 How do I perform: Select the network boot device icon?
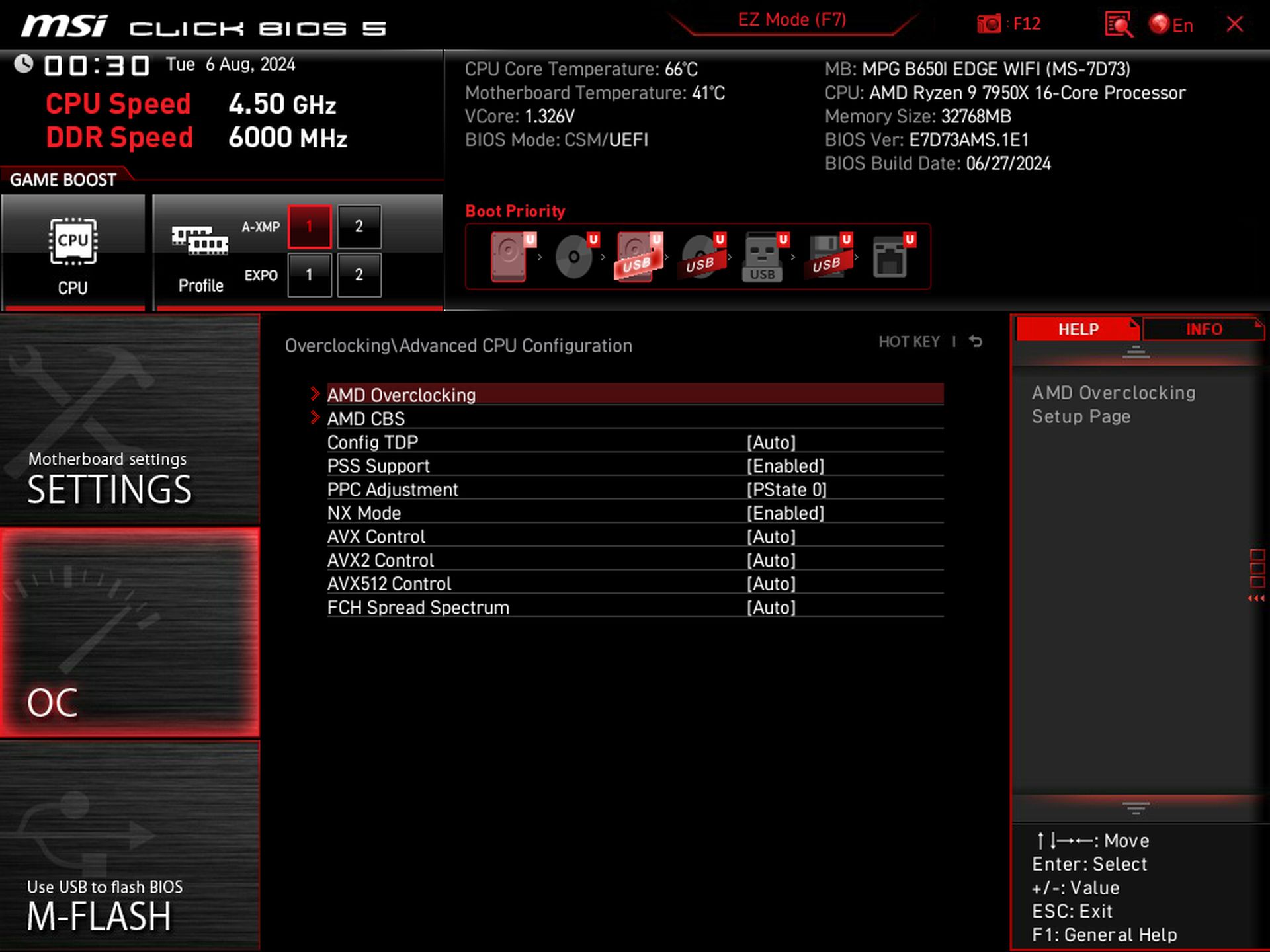pos(890,257)
